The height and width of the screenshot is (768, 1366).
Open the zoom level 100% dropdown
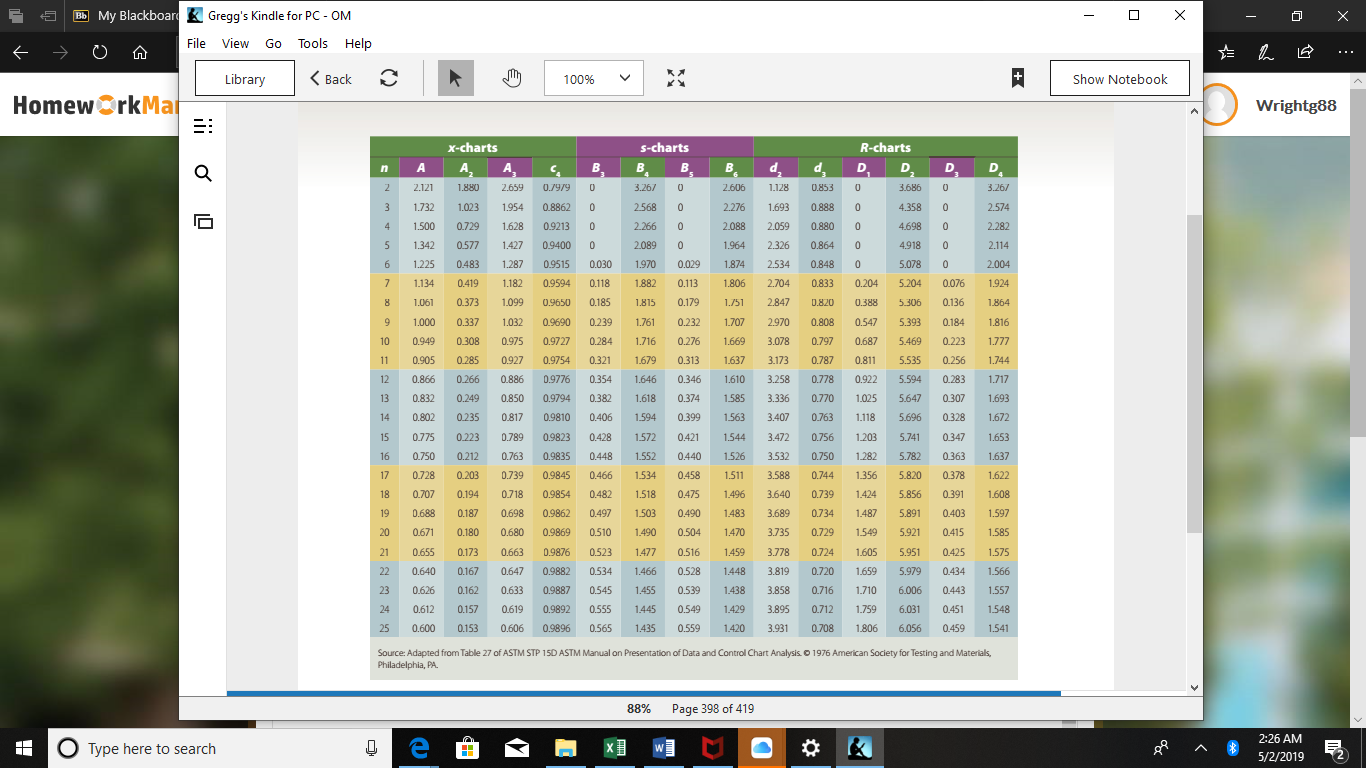click(594, 78)
